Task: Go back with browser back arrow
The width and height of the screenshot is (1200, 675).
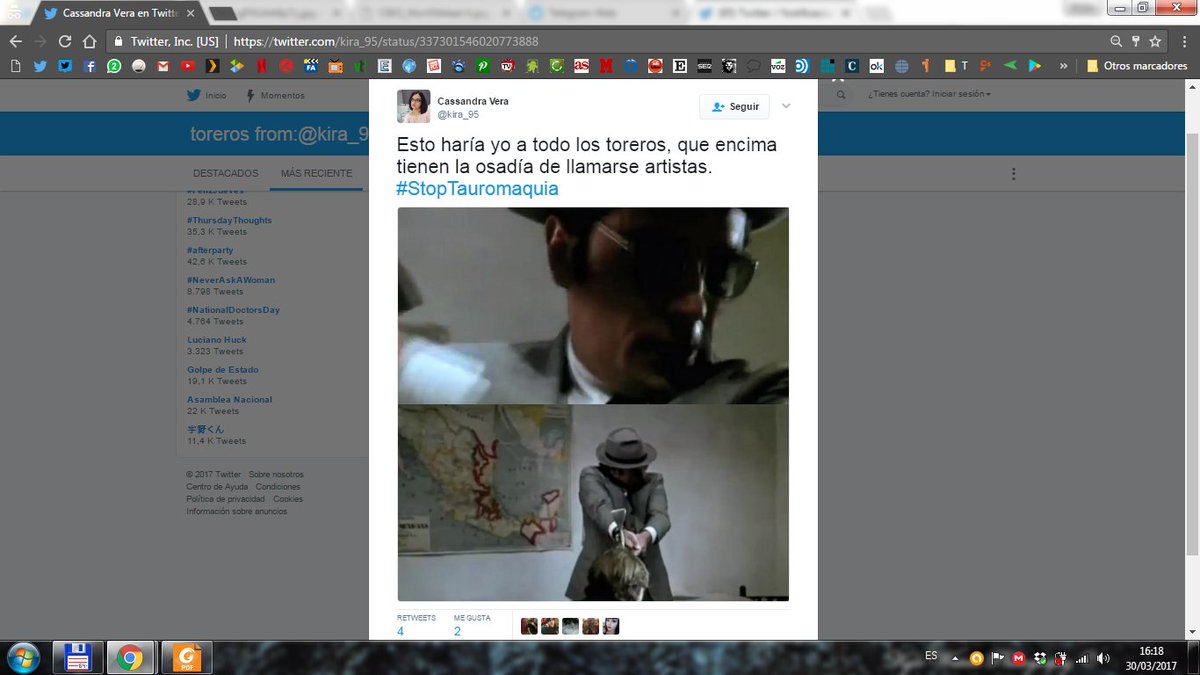Action: coord(15,42)
